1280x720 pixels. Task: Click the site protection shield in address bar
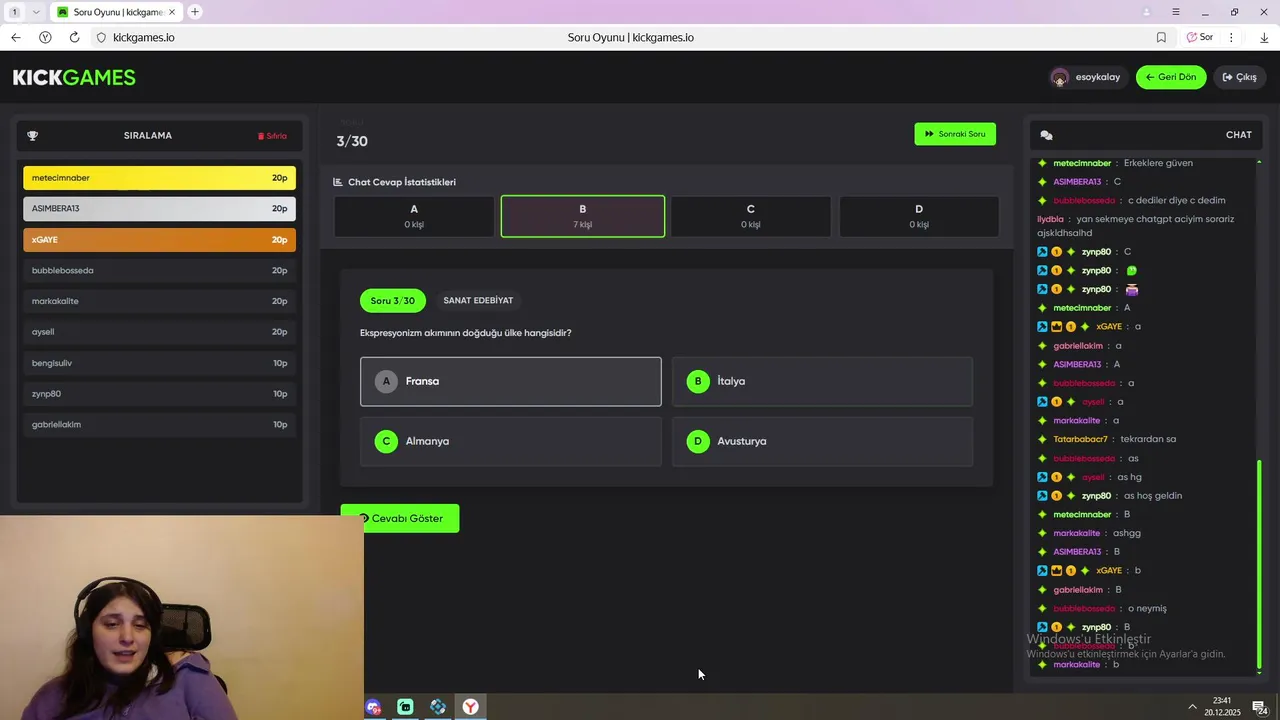[x=101, y=37]
